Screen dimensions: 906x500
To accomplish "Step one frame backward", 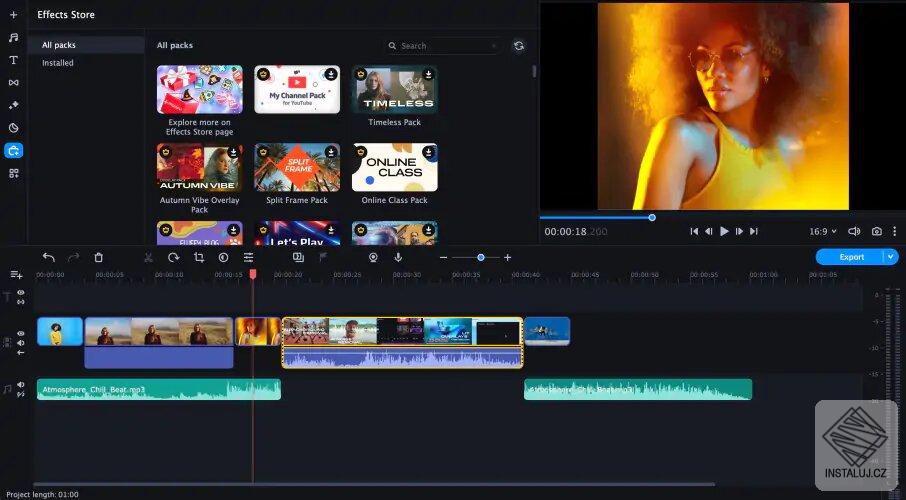I will point(709,231).
